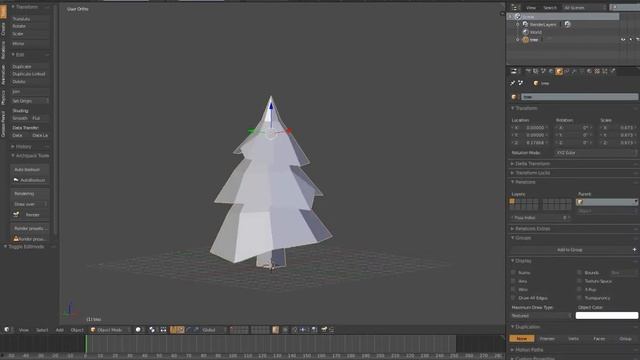Open the Texture properties tab icon
This screenshot has width=640, height=360.
(x=597, y=71)
